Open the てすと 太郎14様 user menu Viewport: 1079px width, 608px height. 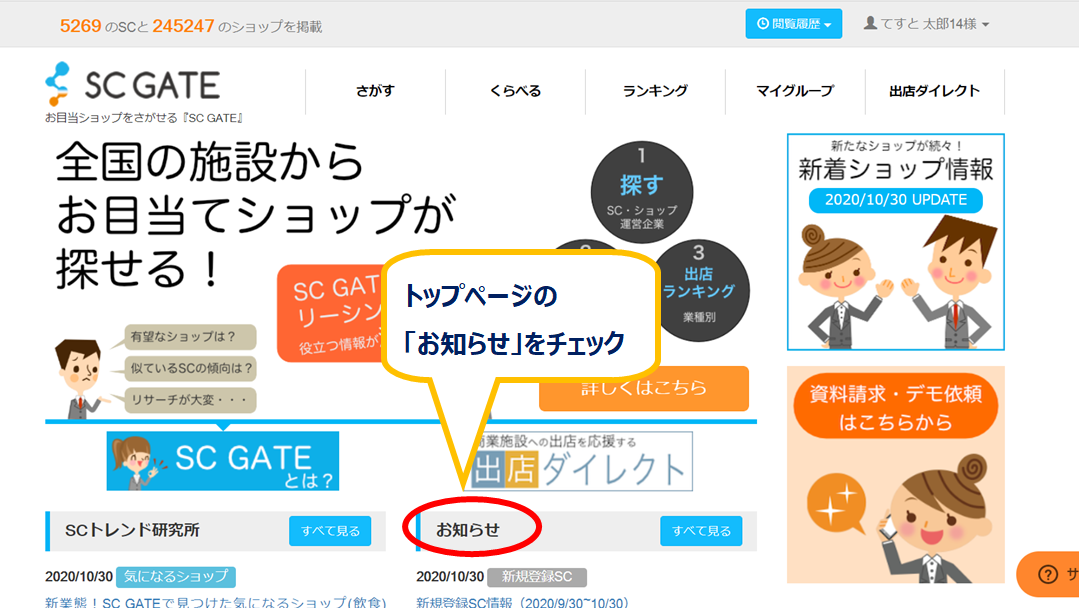(926, 24)
